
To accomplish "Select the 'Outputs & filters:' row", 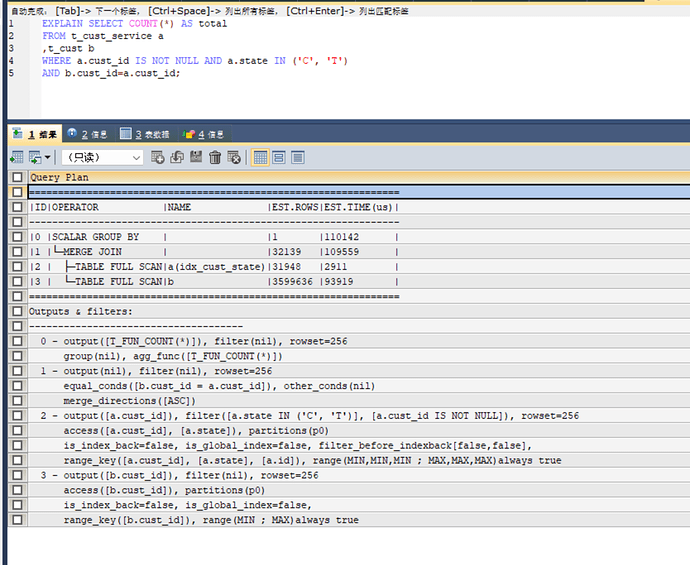I will pos(359,311).
